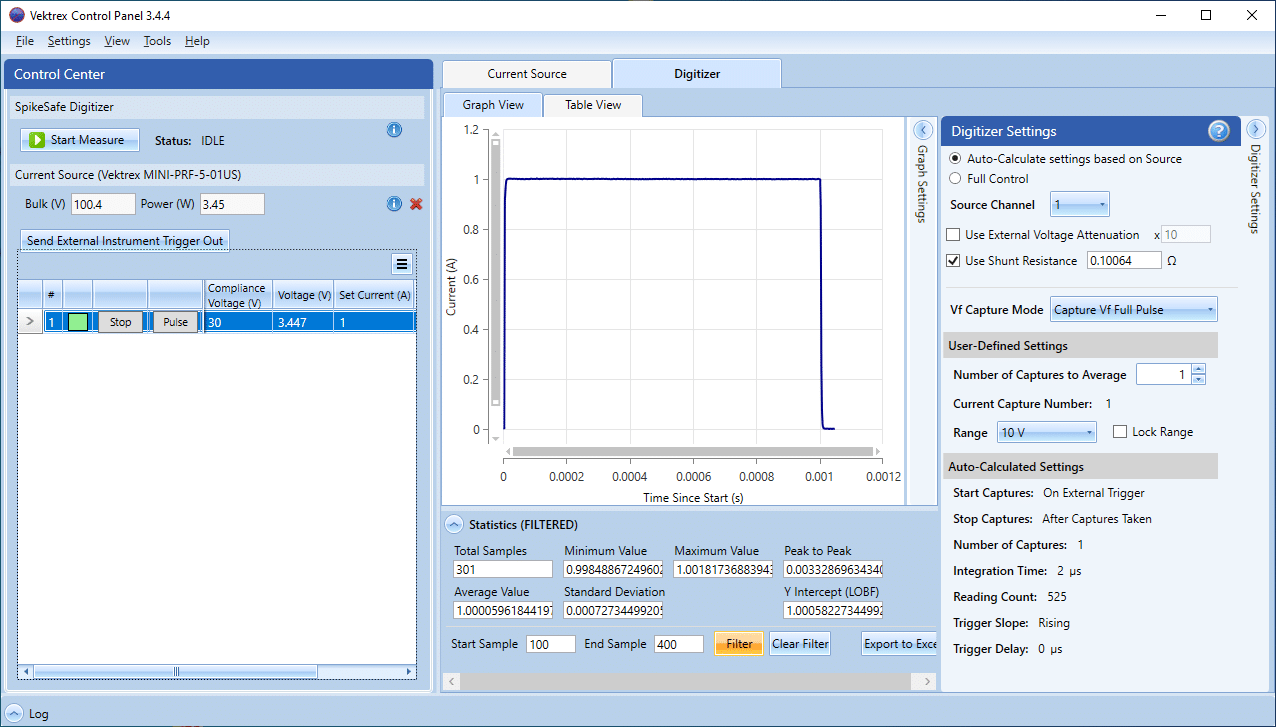The height and width of the screenshot is (727, 1276).
Task: Open the Tools menu
Action: 156,41
